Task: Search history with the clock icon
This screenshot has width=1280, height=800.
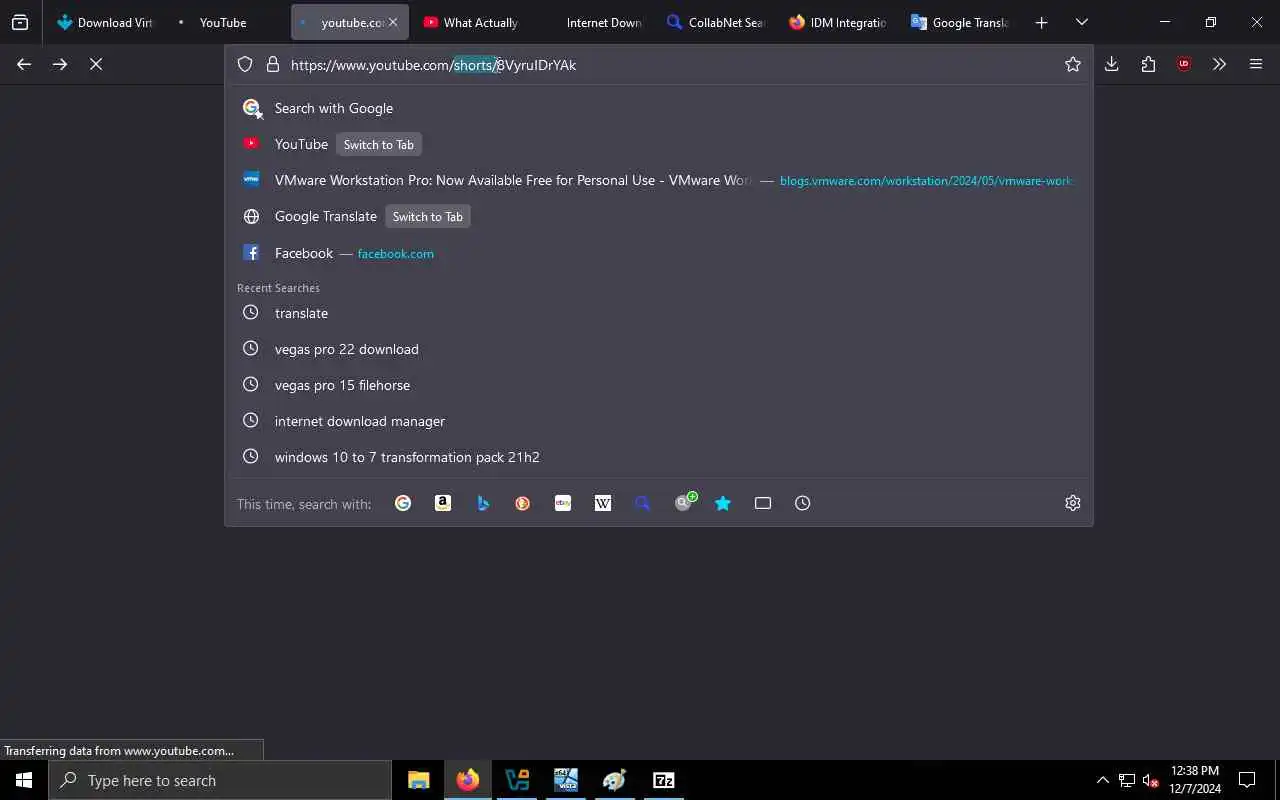Action: pyautogui.click(x=803, y=503)
